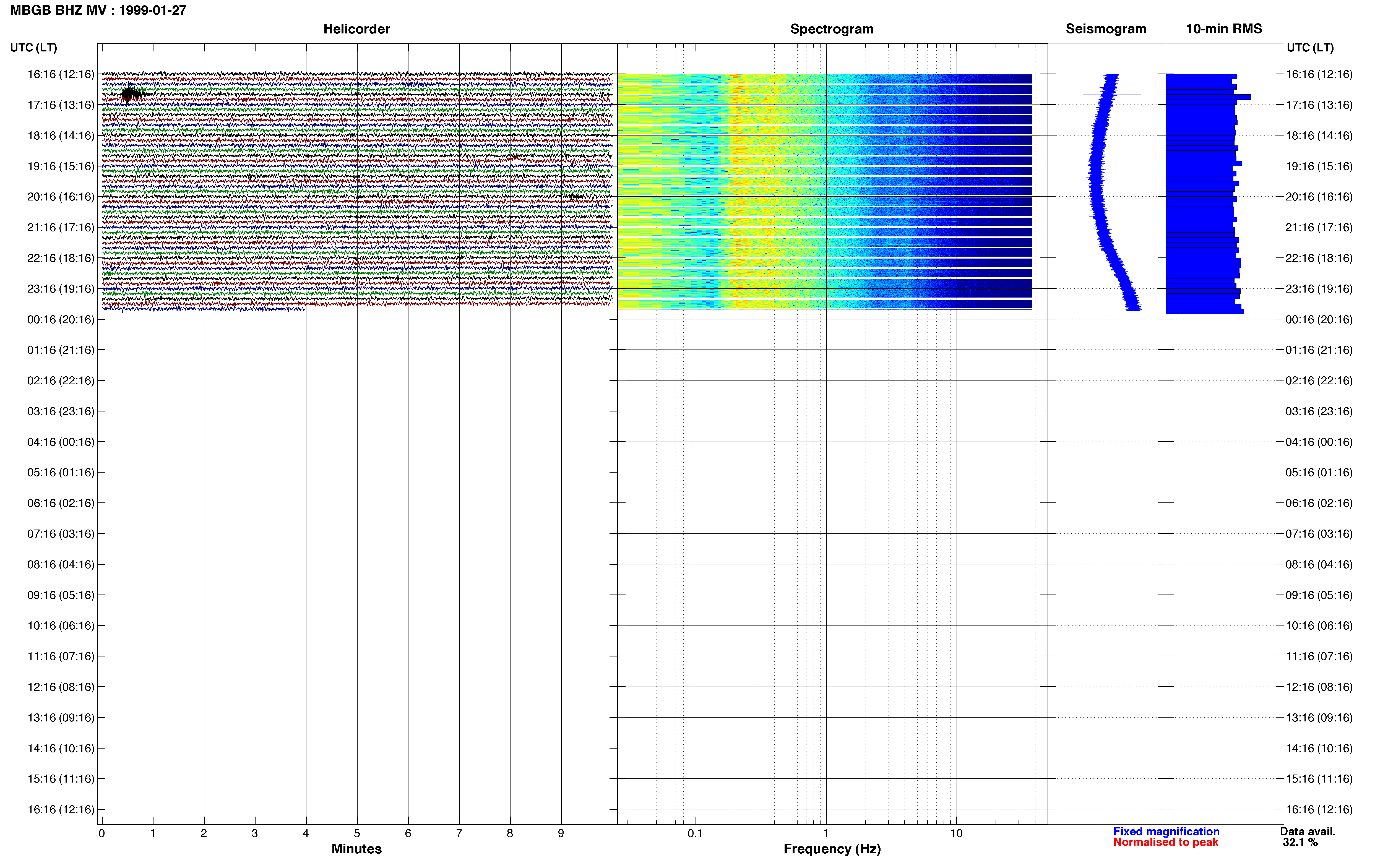Image resolution: width=1388 pixels, height=868 pixels.
Task: Click the right axis label '19:16 (15:16)'
Action: pyautogui.click(x=1319, y=166)
